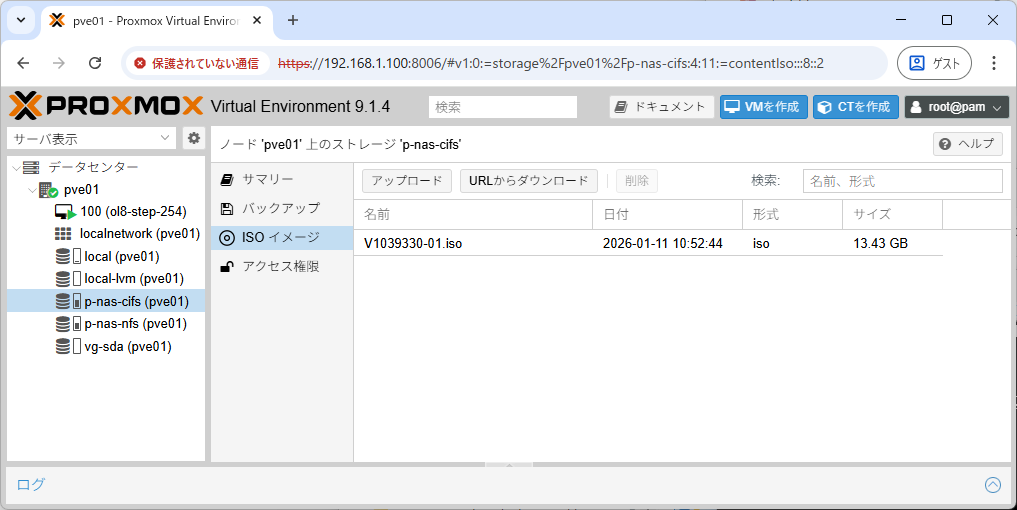Click VM 100 running monitor icon

coord(65,212)
